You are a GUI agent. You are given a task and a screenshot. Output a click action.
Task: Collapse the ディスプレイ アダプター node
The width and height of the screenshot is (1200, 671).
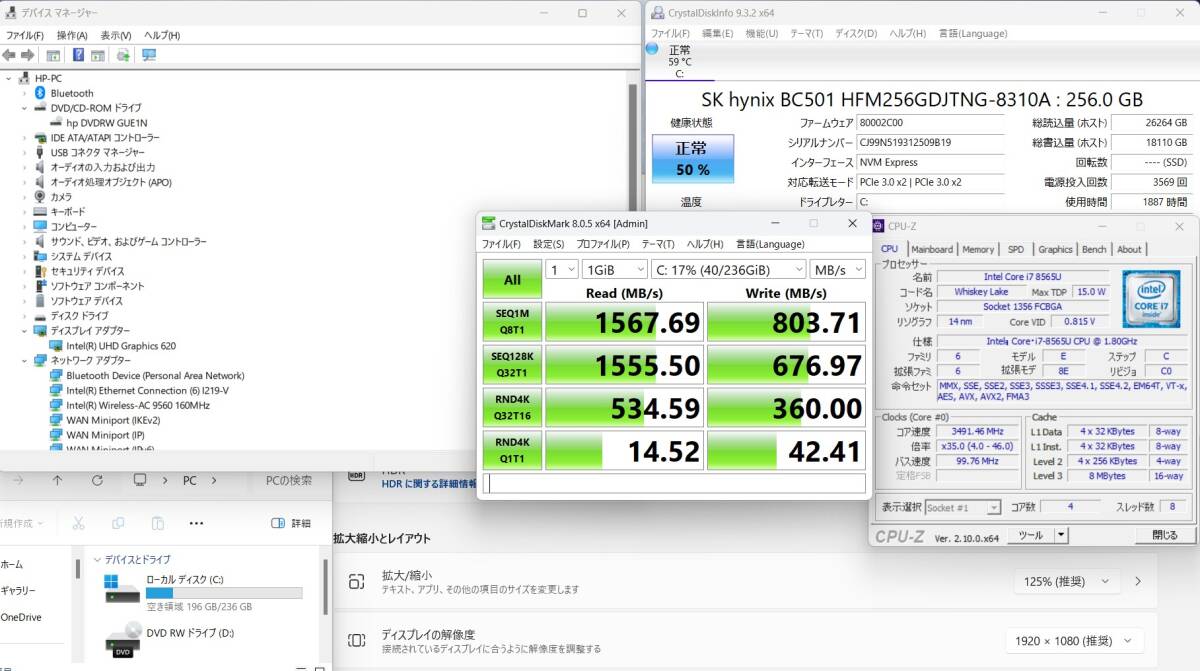click(x=25, y=331)
